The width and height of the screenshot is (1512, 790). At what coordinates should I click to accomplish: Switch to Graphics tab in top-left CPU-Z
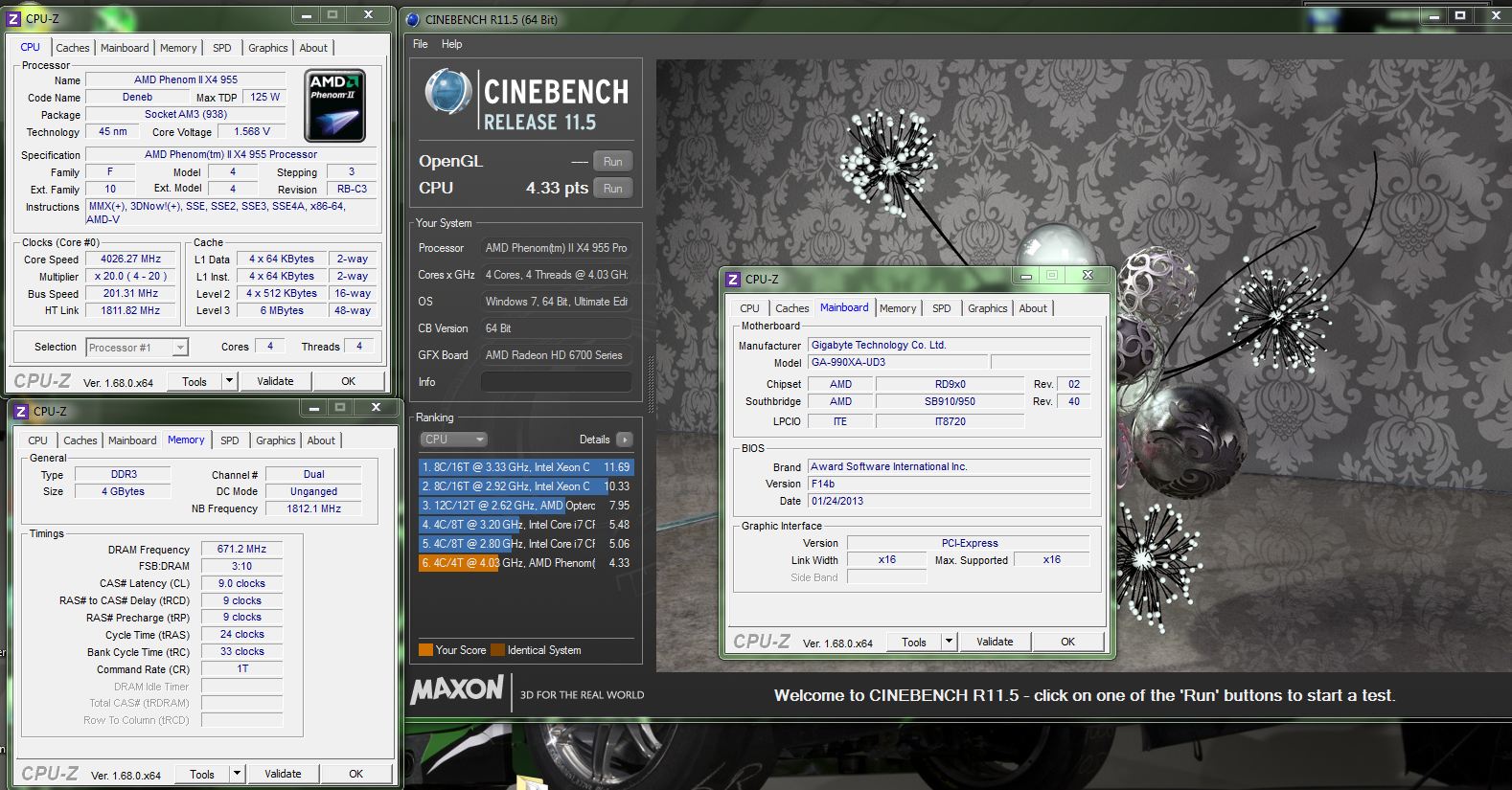pos(268,48)
